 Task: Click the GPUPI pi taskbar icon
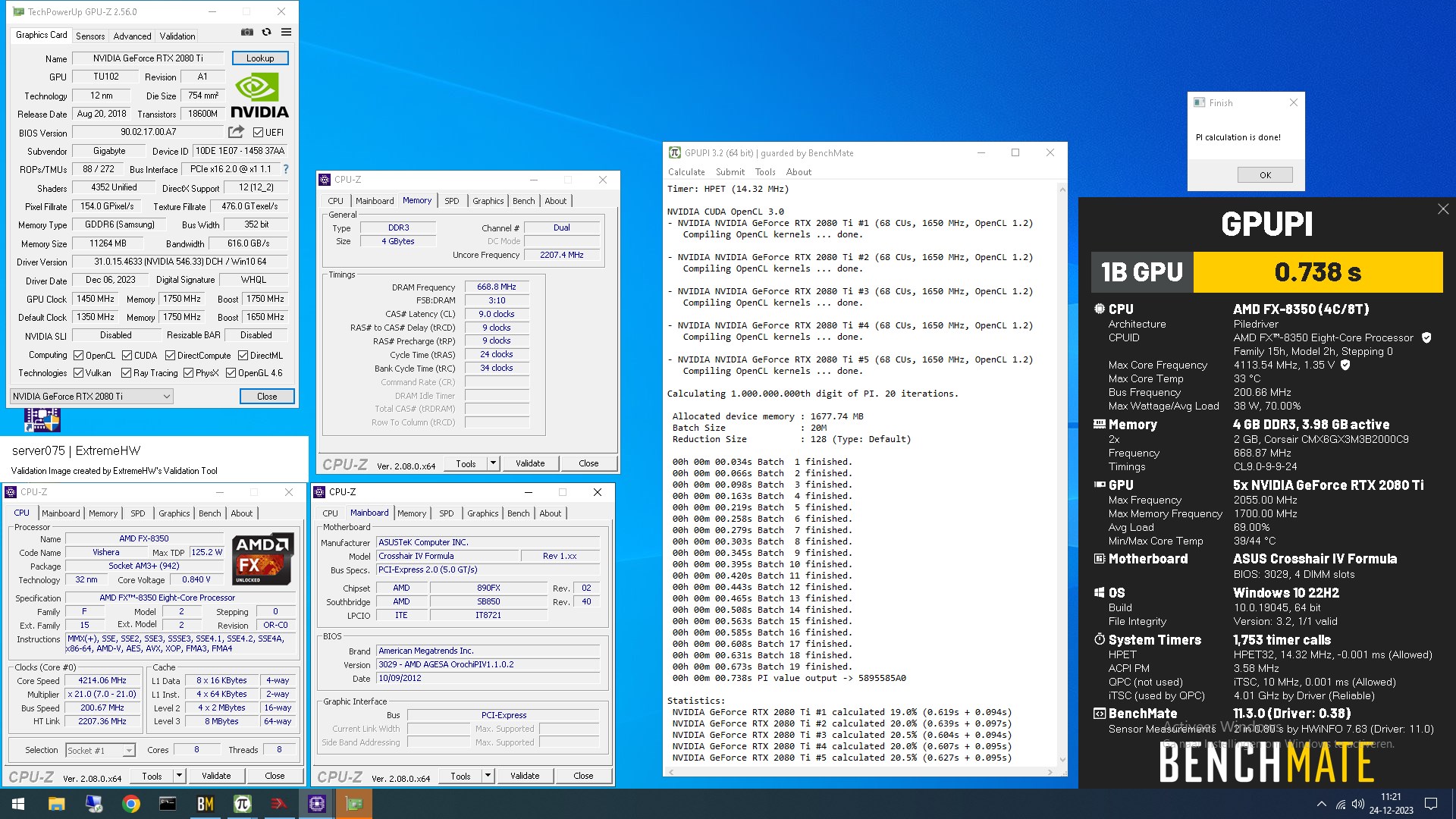pos(243,804)
